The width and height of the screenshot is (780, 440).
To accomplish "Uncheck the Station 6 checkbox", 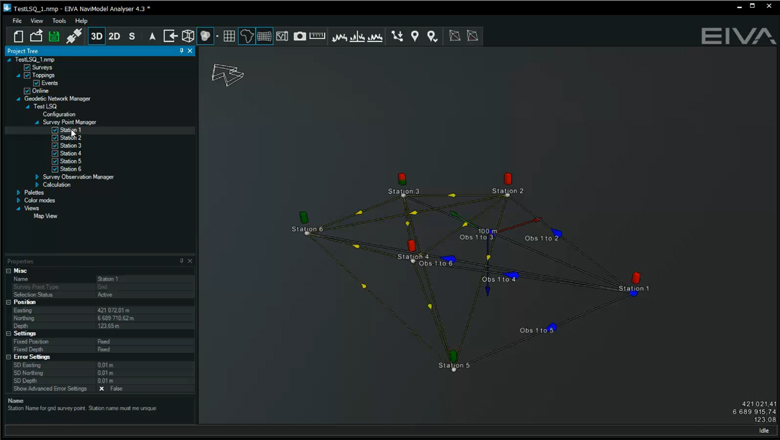I will pyautogui.click(x=55, y=169).
